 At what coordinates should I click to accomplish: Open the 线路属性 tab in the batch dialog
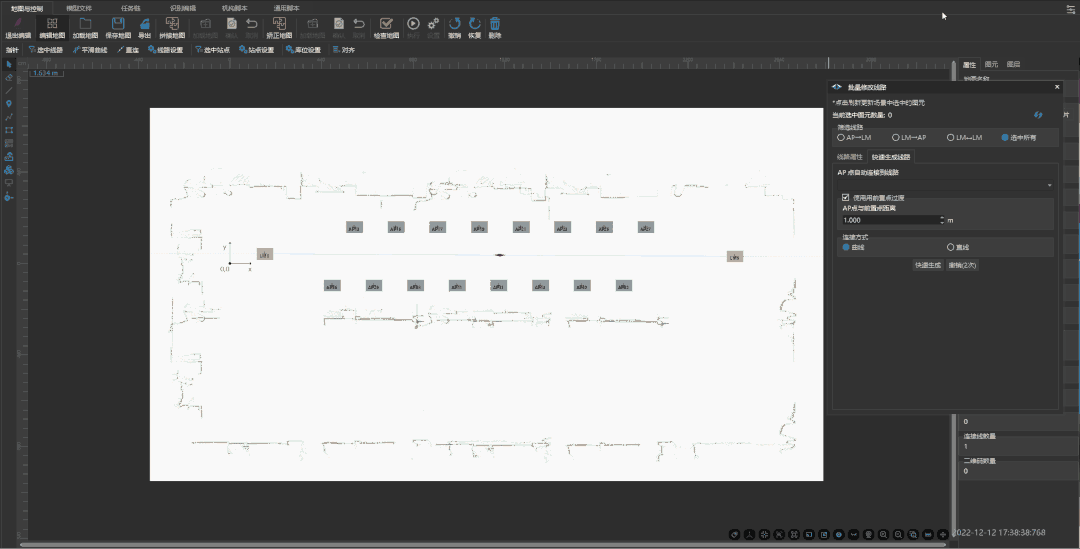point(849,157)
